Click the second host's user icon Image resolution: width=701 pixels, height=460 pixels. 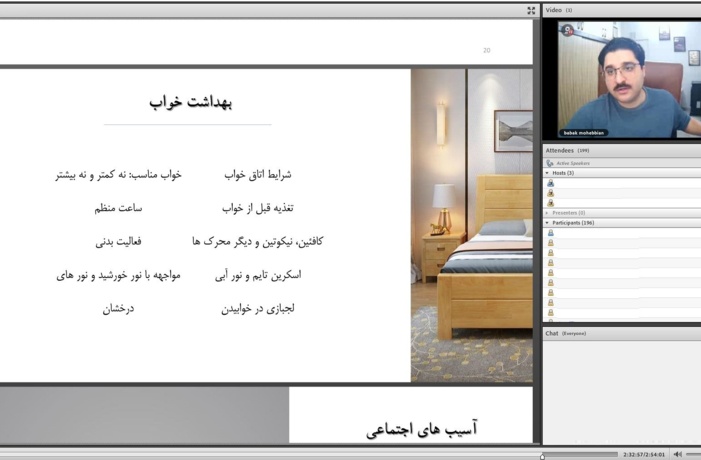[x=550, y=193]
